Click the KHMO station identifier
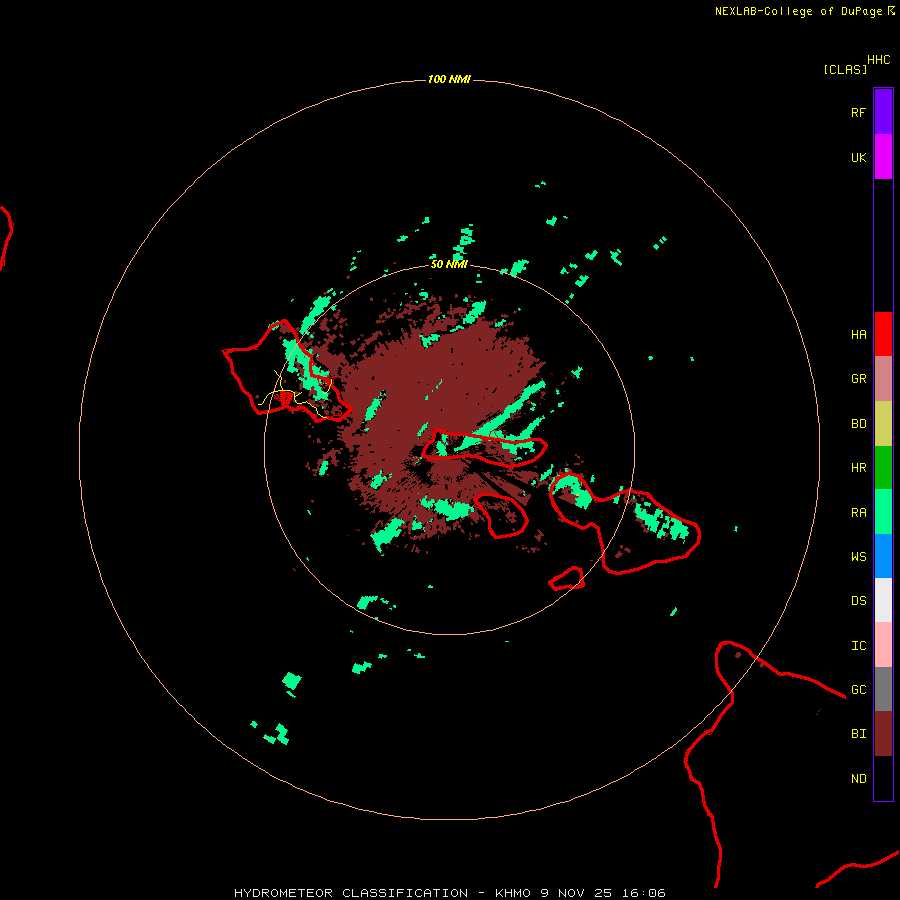This screenshot has height=900, width=900. tap(513, 893)
